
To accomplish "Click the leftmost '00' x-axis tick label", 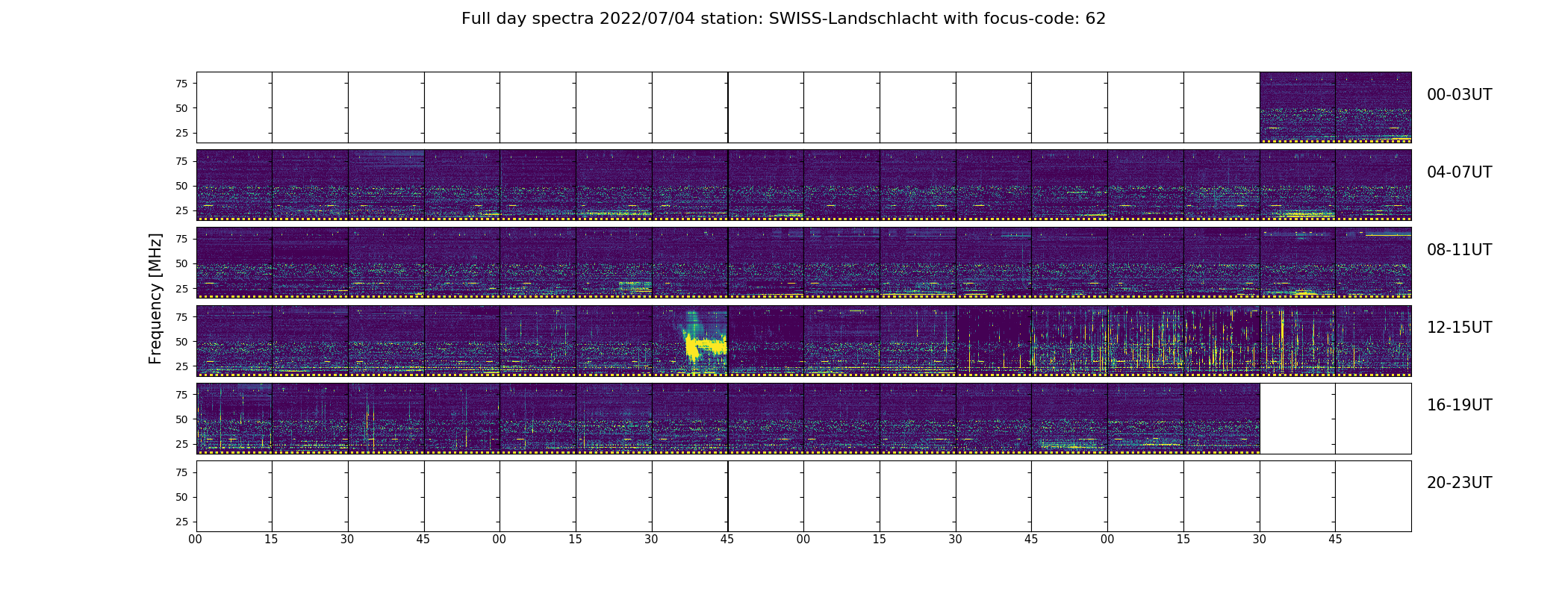I will pos(196,540).
